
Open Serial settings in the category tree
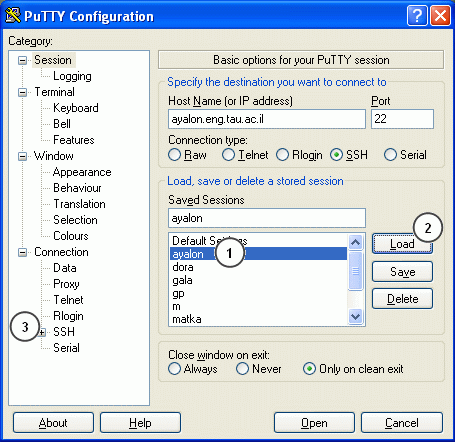66,348
